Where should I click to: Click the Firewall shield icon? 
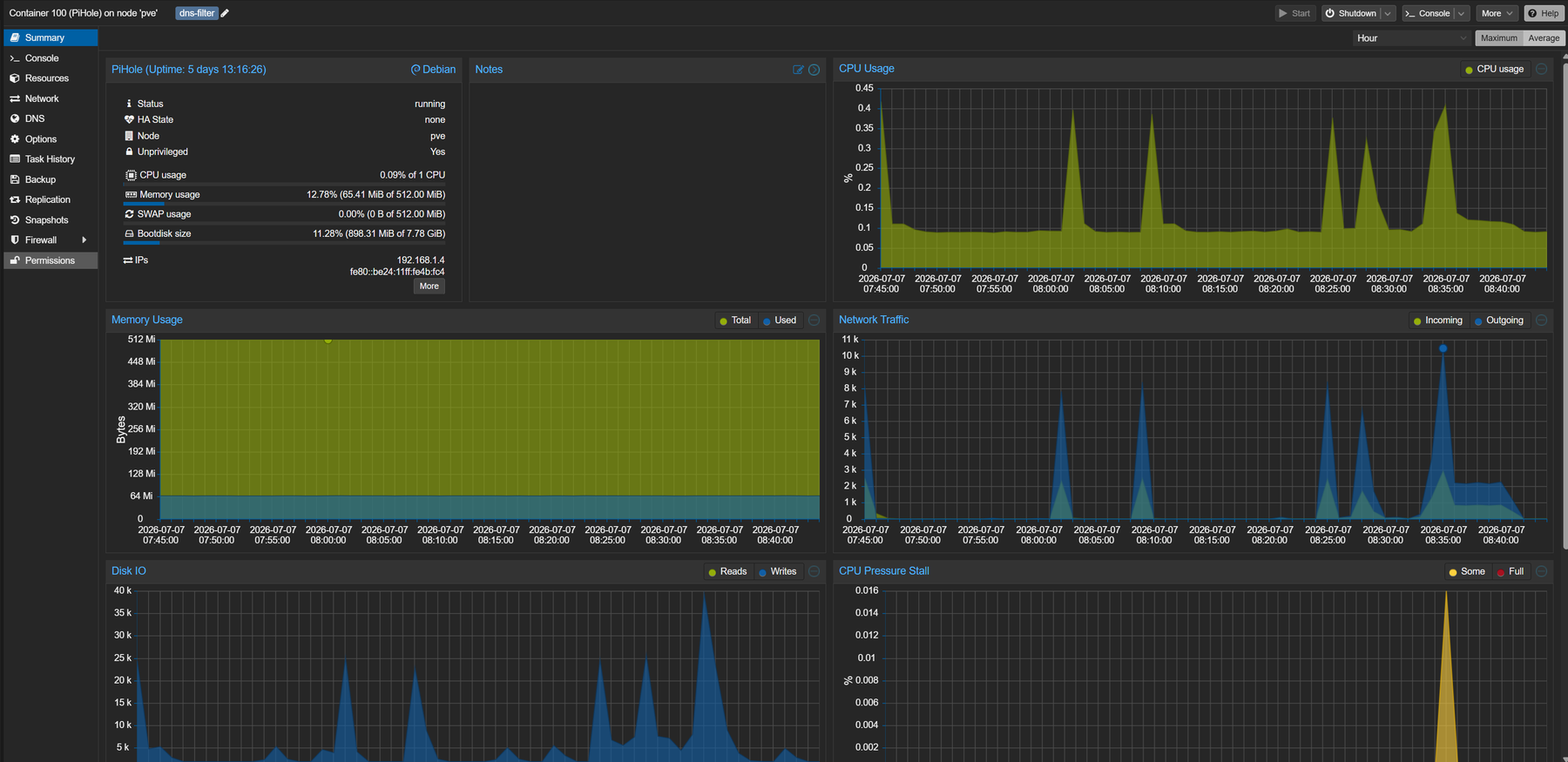pos(15,240)
